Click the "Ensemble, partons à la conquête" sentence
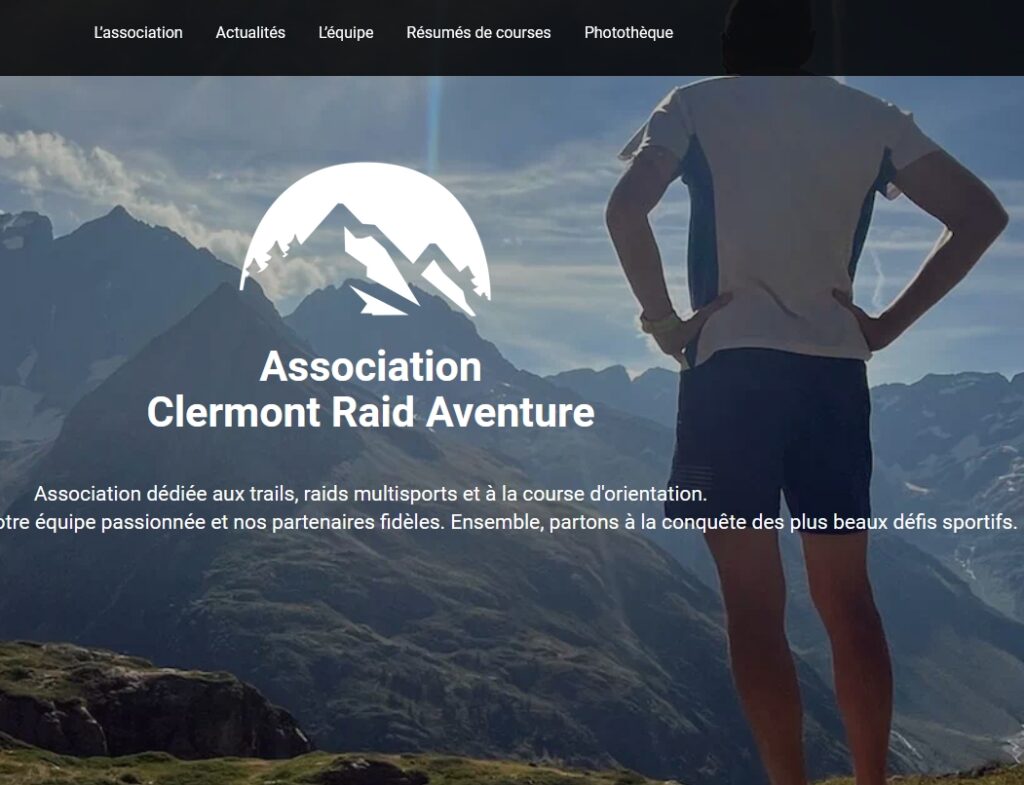Screen dimensions: 1024x785 pos(734,522)
